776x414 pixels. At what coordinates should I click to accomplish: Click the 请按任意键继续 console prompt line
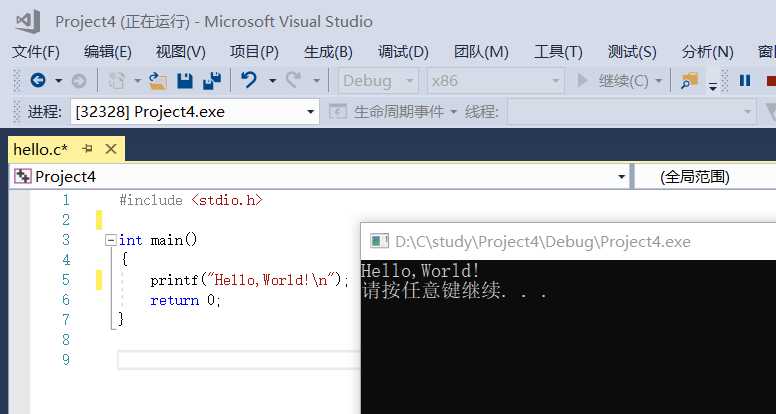[x=454, y=291]
